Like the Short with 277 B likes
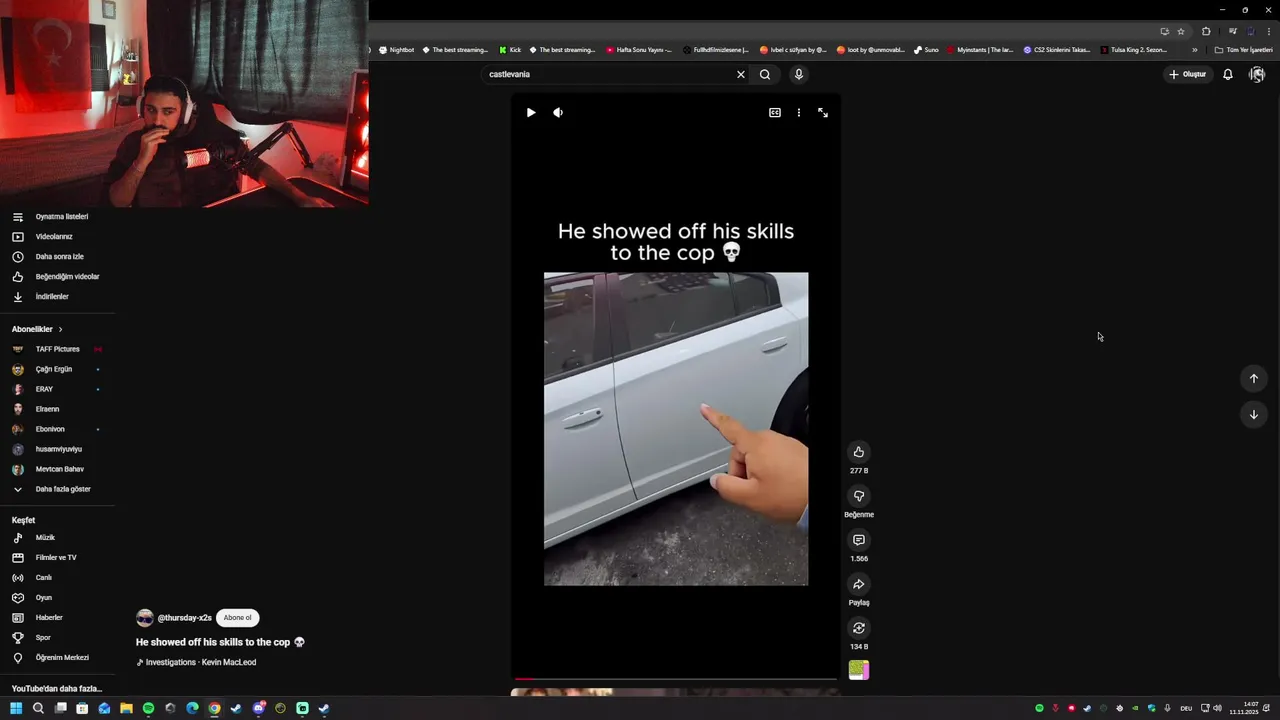The height and width of the screenshot is (720, 1280). [859, 452]
